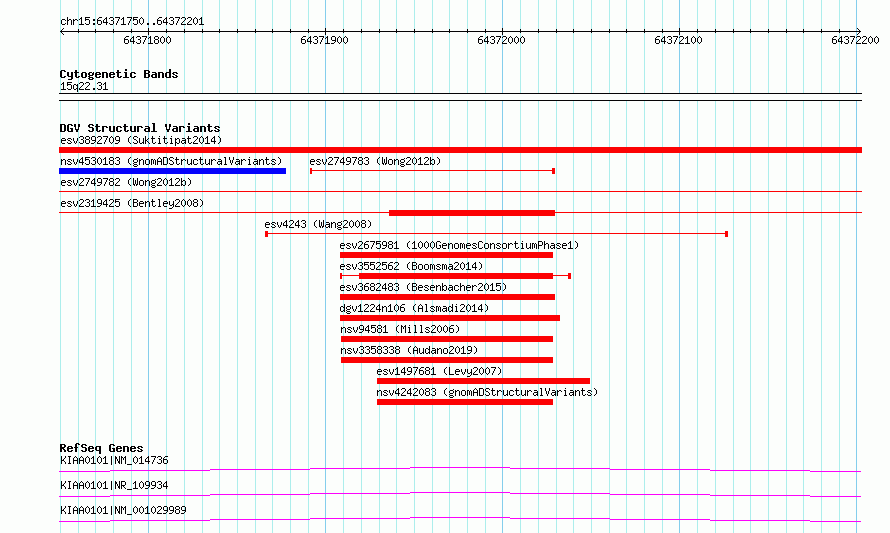Click the red bar under dgv1224n106

(x=450, y=318)
